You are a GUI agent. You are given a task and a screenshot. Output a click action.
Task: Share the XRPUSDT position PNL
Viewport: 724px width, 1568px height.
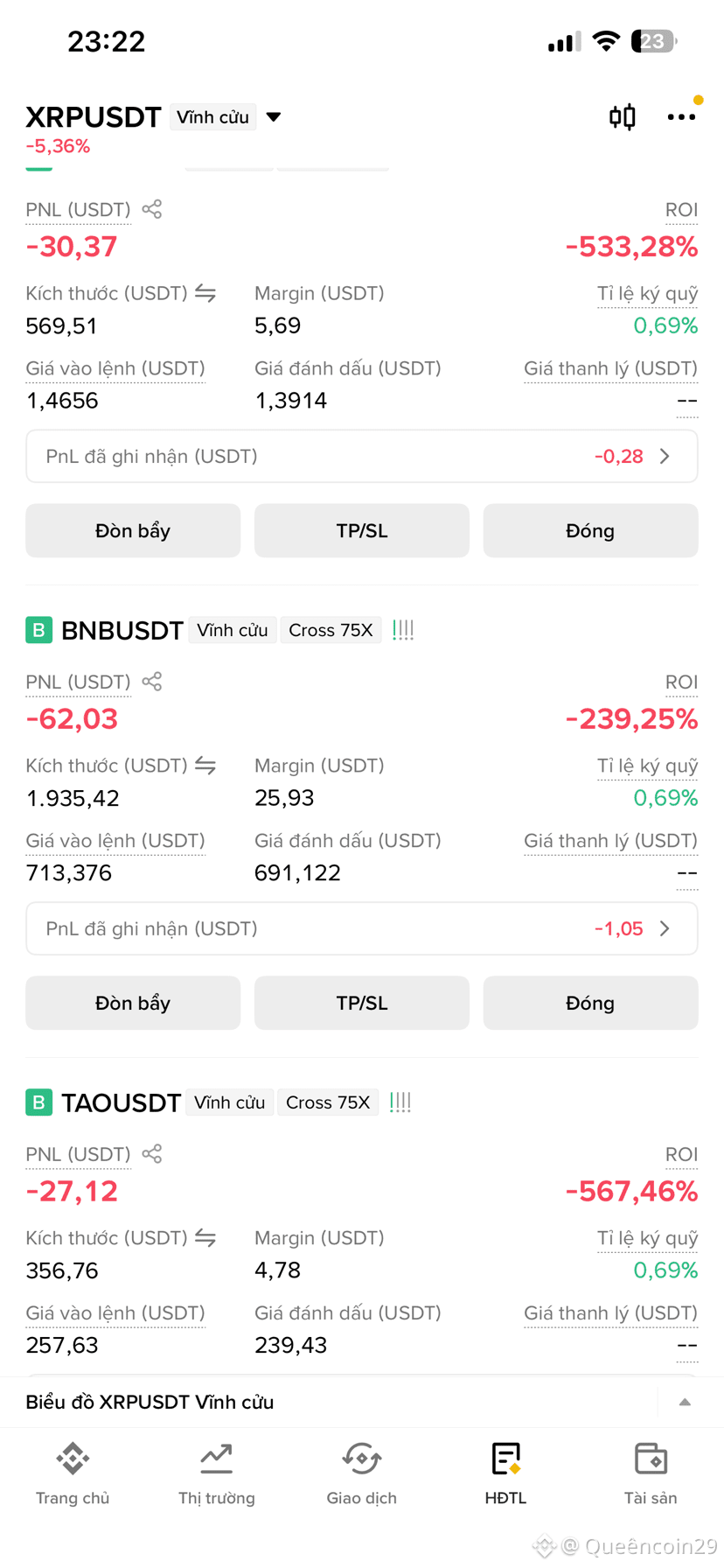(x=152, y=209)
